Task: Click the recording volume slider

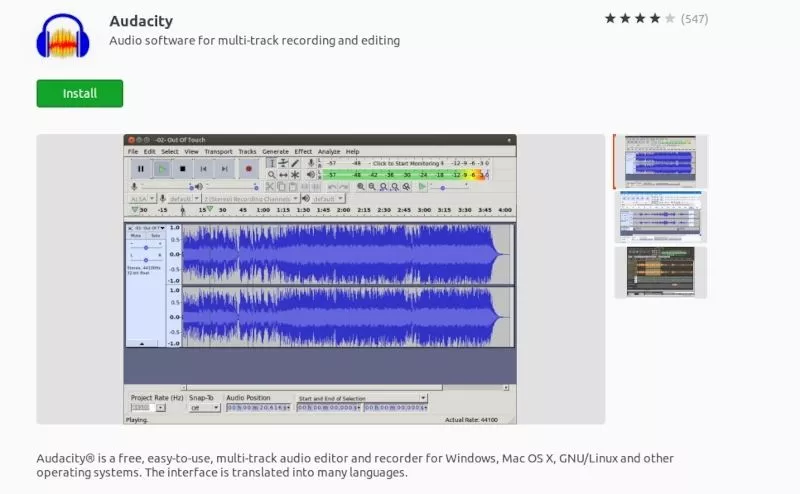Action: (x=166, y=187)
